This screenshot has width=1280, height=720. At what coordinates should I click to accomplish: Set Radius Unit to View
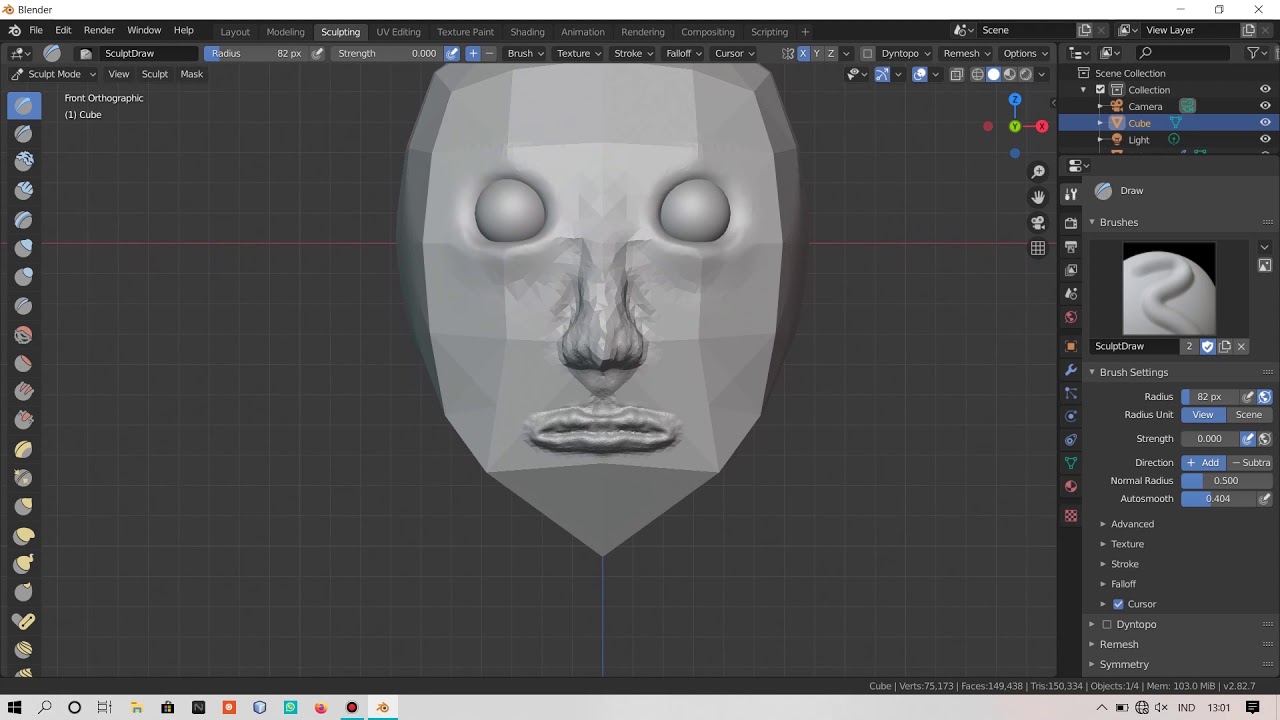point(1203,415)
